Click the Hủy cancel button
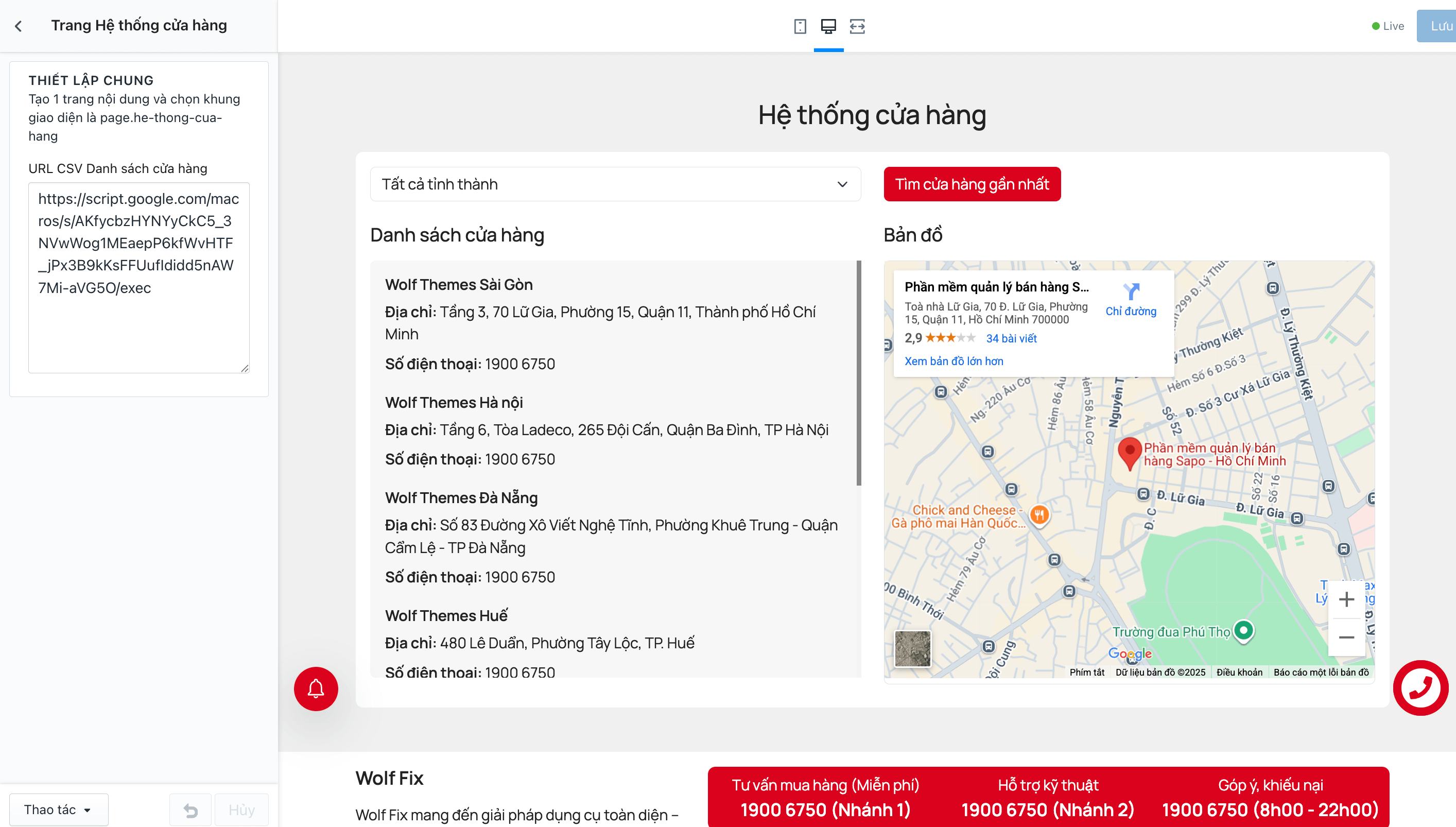Screen dimensions: 1456x827 [241, 809]
